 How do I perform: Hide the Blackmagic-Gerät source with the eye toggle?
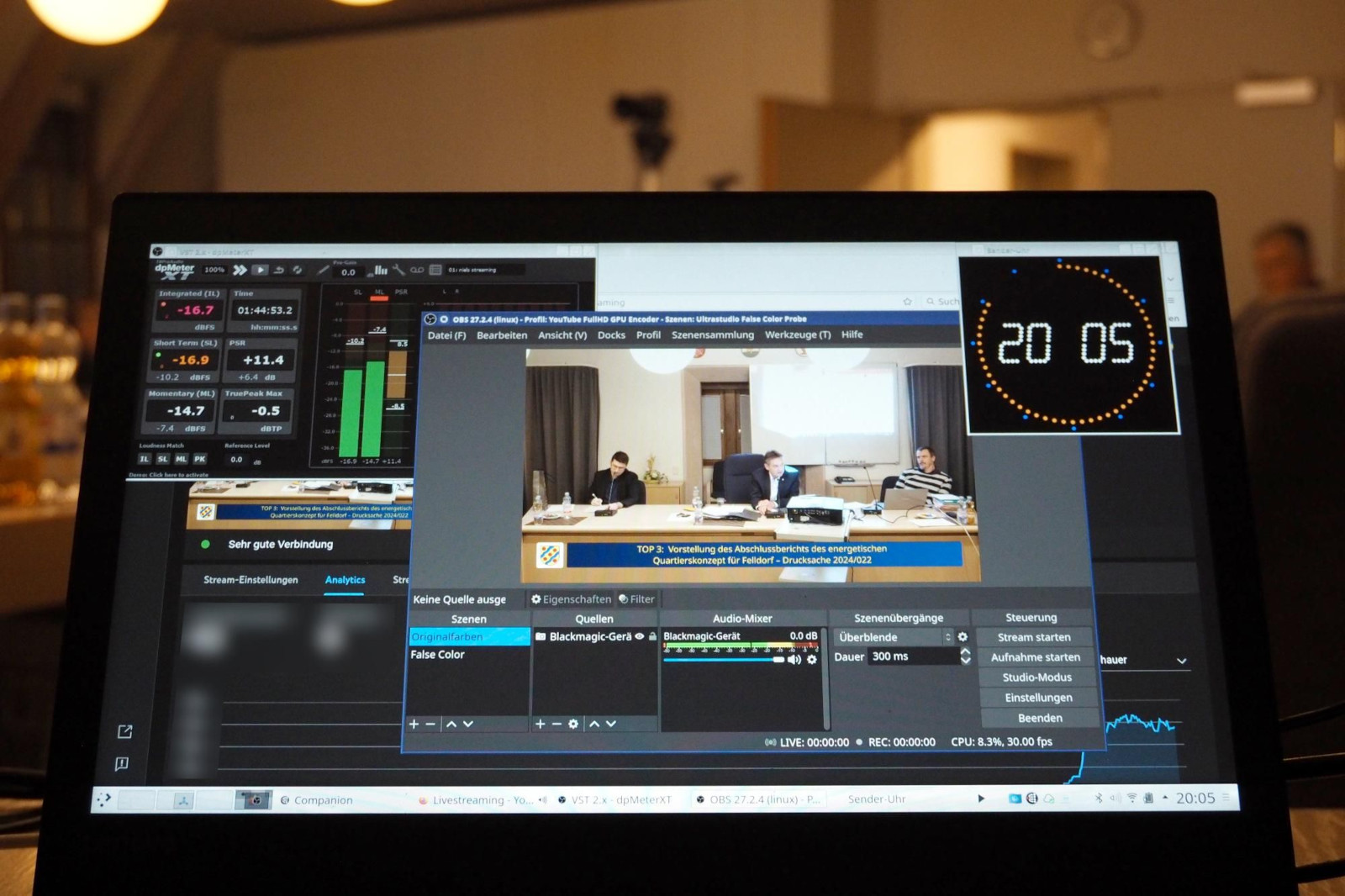click(639, 637)
